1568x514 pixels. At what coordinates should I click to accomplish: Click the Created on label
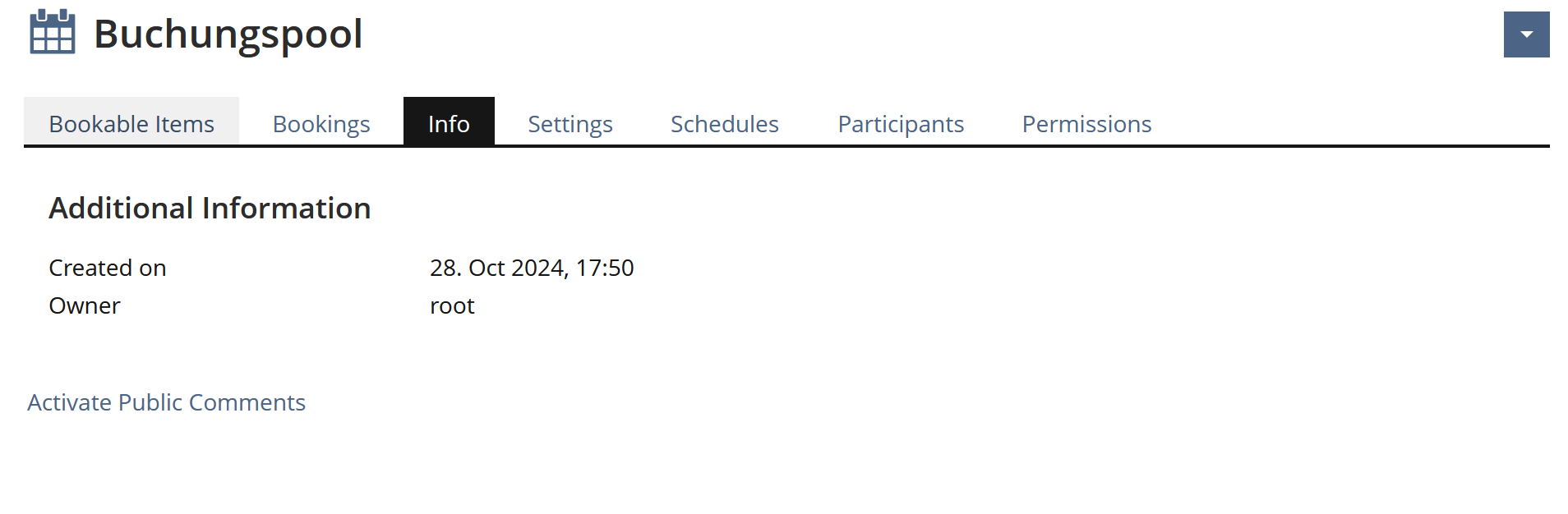(x=108, y=268)
